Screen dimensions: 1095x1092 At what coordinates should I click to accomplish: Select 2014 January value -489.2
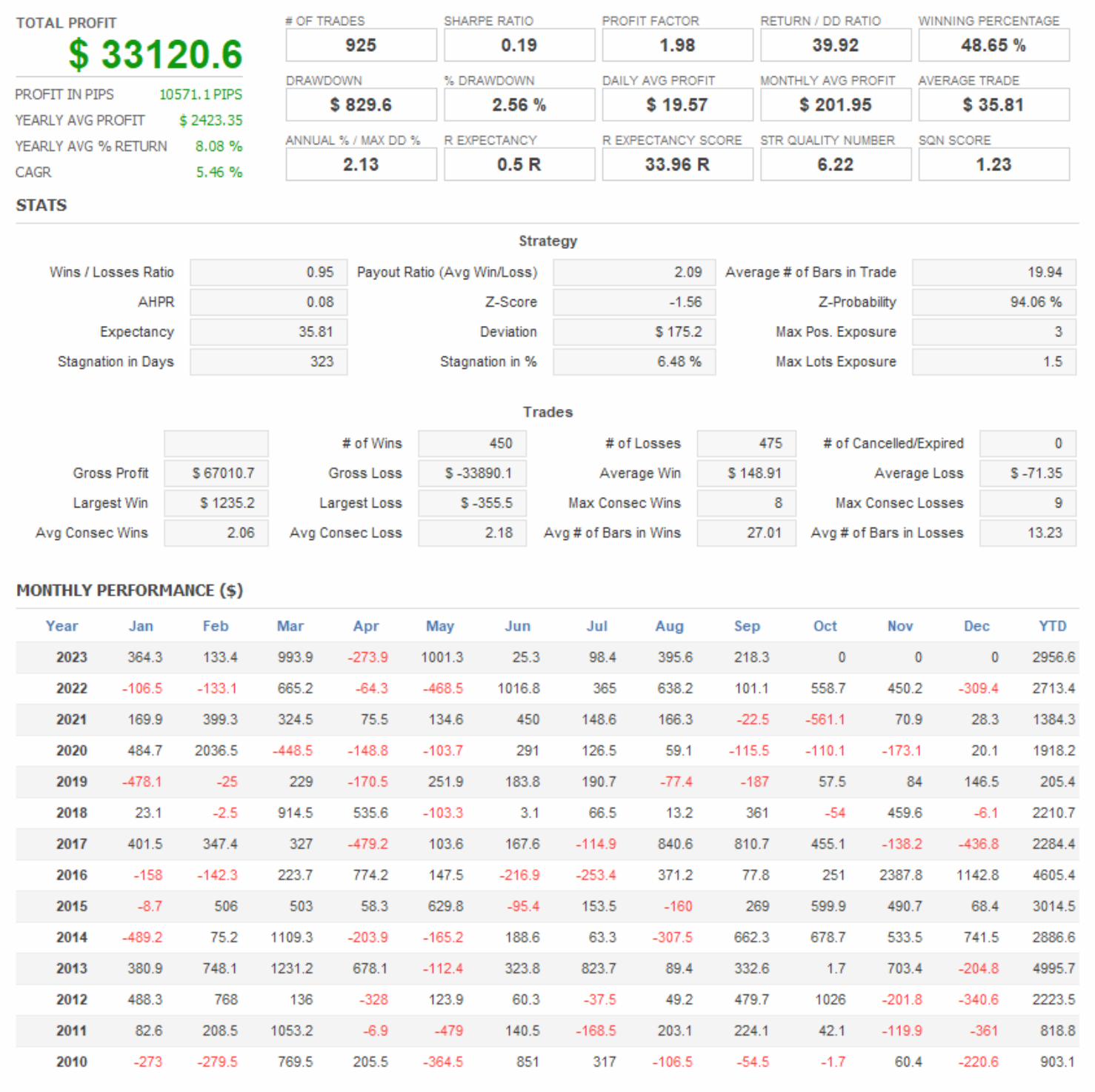point(142,937)
